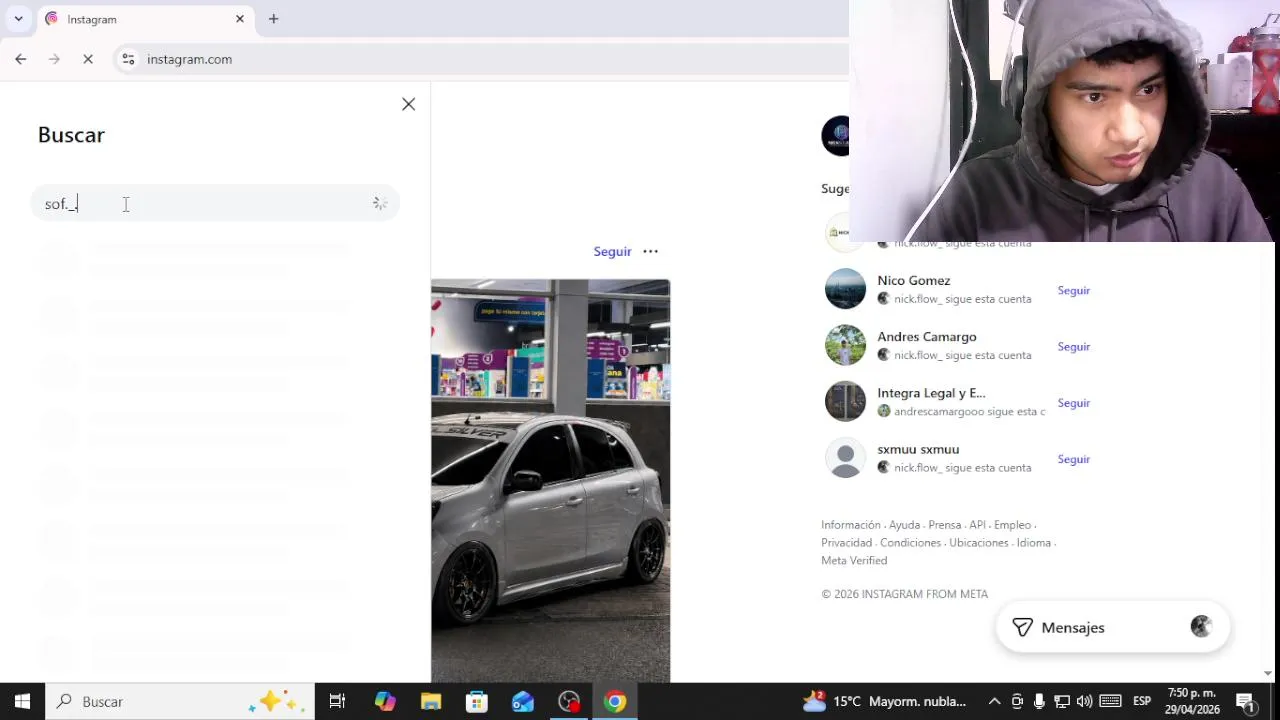Switch to Chrome on the taskbar
This screenshot has width=1280, height=720.
615,701
